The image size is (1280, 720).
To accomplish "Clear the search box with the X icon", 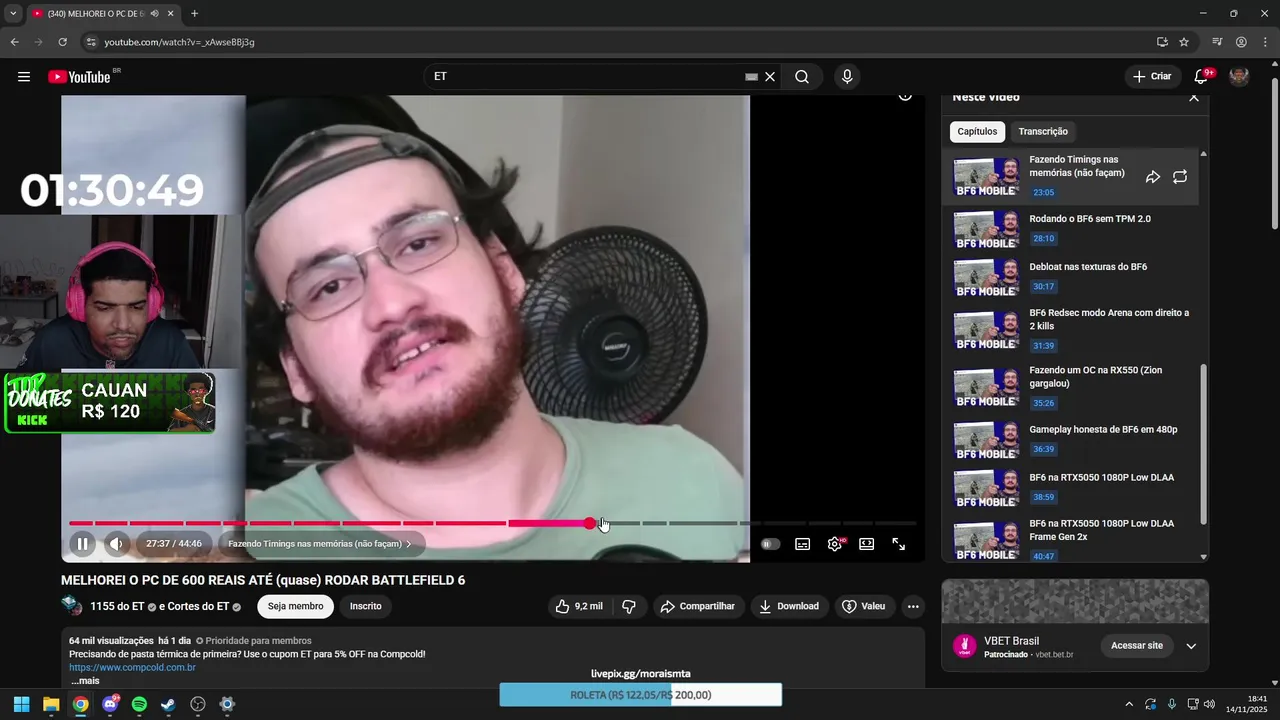I will tap(770, 77).
